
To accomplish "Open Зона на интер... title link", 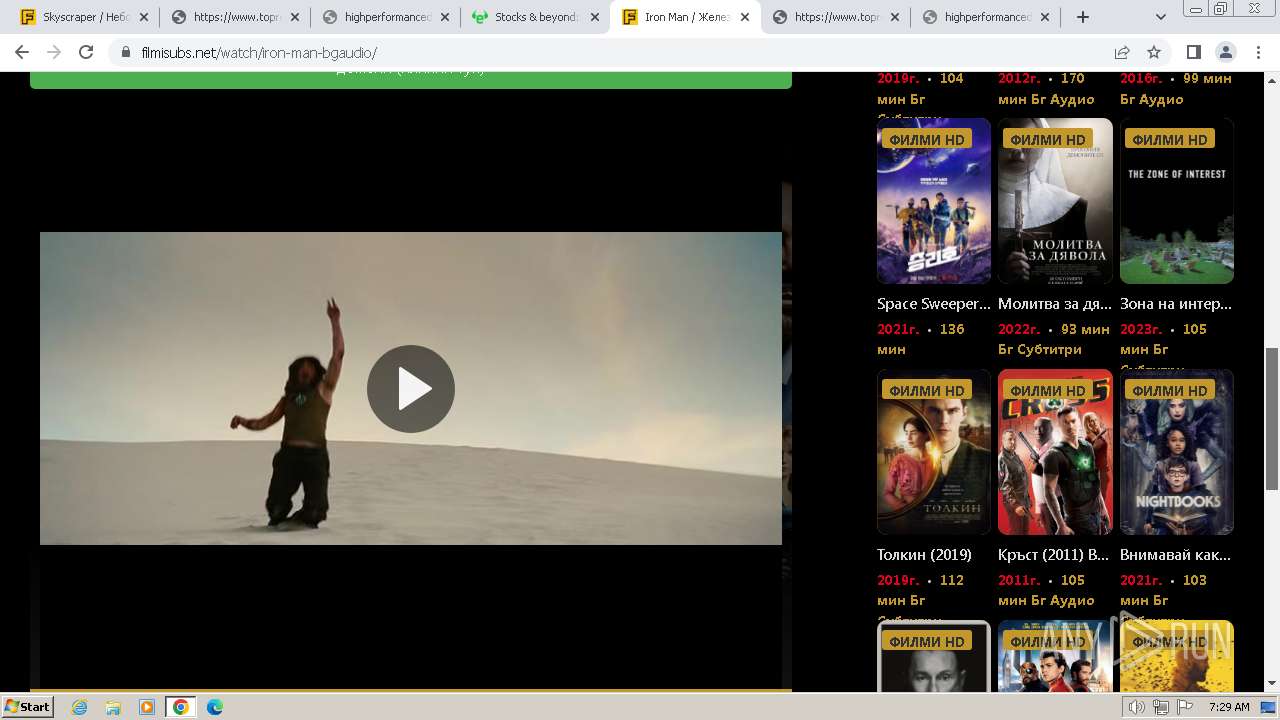I will (1176, 304).
